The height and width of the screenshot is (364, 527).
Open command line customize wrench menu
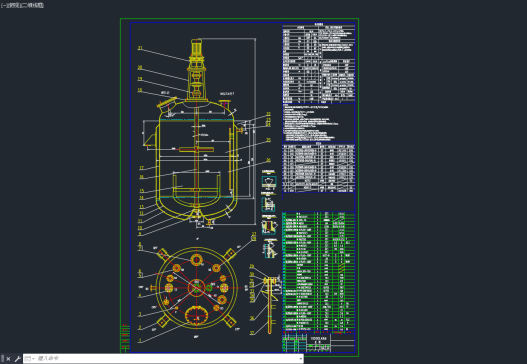17,359
